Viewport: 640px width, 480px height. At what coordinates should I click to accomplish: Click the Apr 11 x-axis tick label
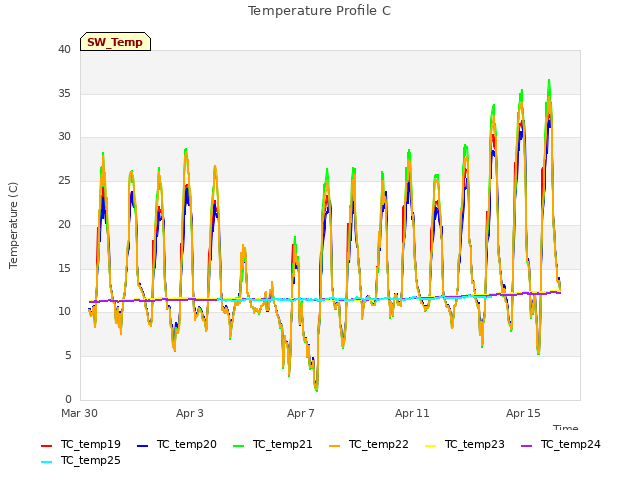tap(412, 413)
